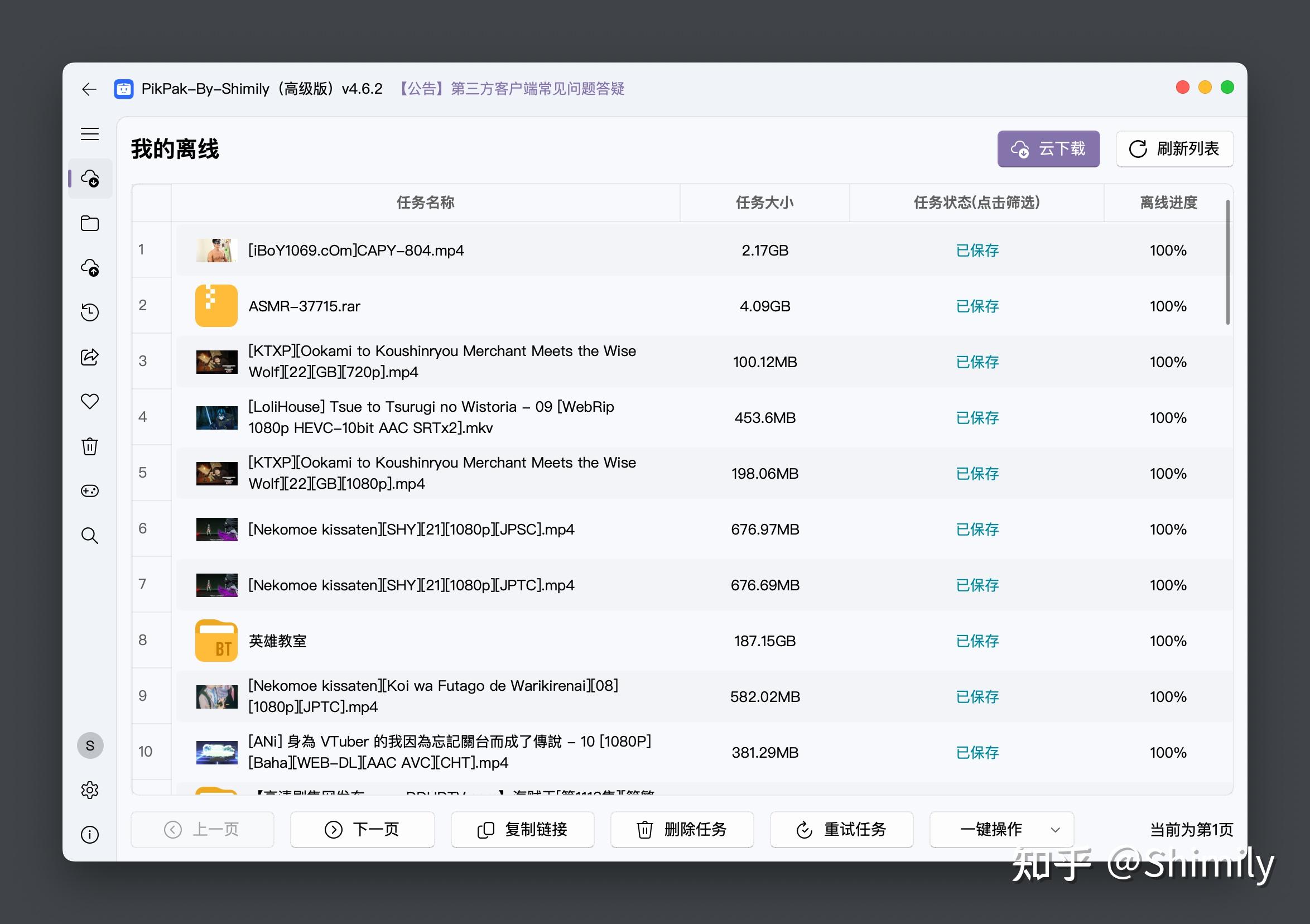The height and width of the screenshot is (924, 1310).
Task: Filter tasks by clicking 任务状态 column header
Action: 977,203
